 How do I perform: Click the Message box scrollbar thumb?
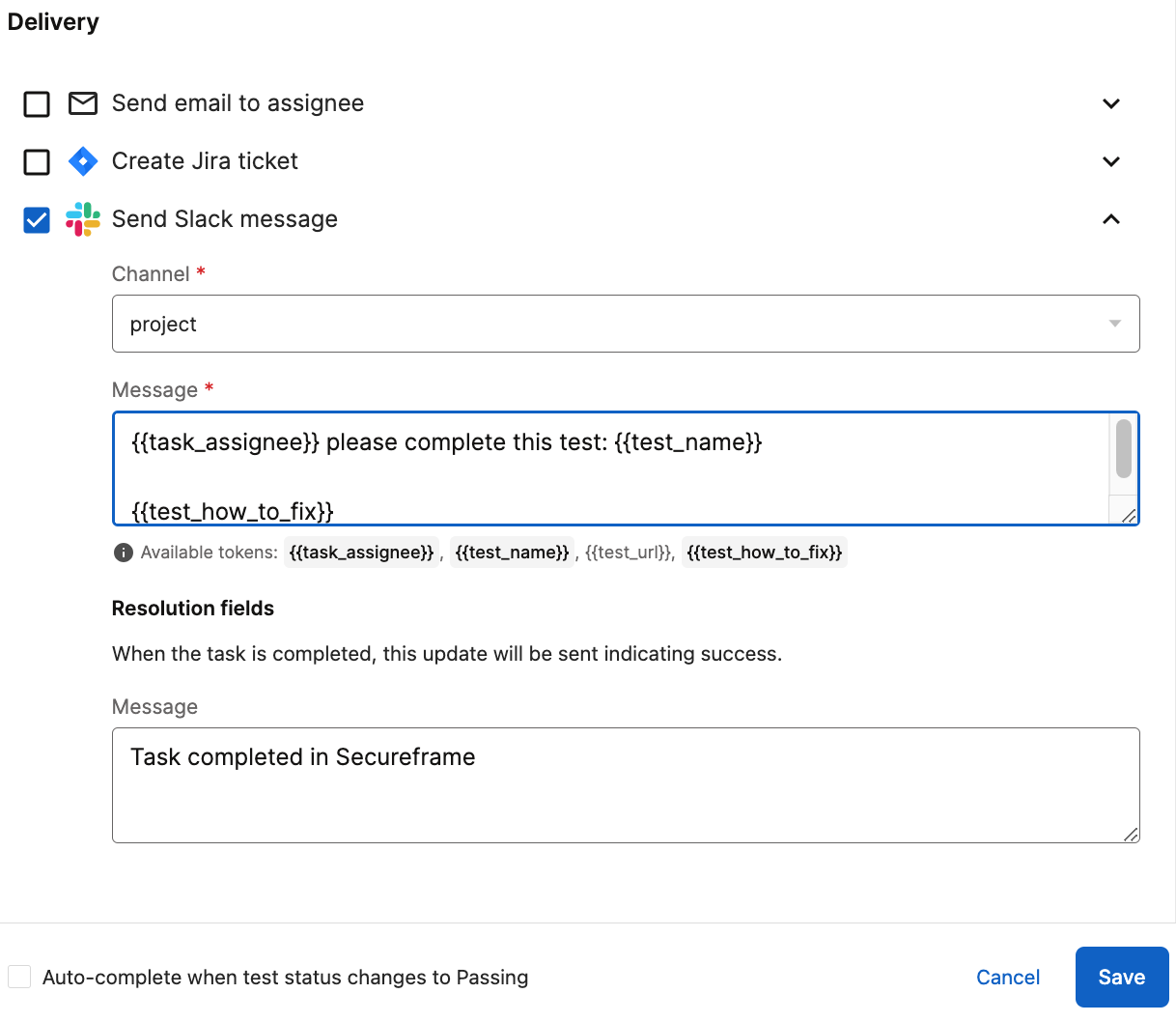[x=1123, y=449]
